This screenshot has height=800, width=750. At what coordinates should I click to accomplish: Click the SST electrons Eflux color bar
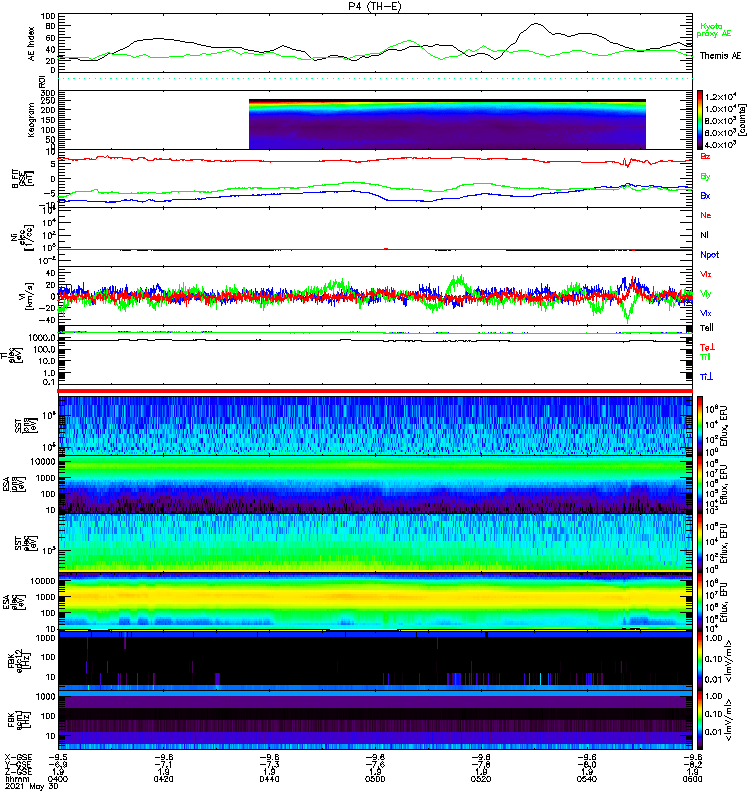(x=701, y=542)
